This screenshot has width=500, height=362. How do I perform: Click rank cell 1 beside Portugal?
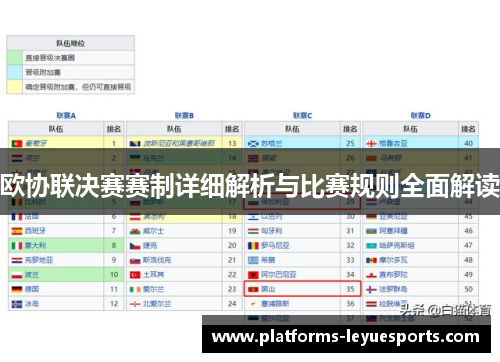pos(114,144)
